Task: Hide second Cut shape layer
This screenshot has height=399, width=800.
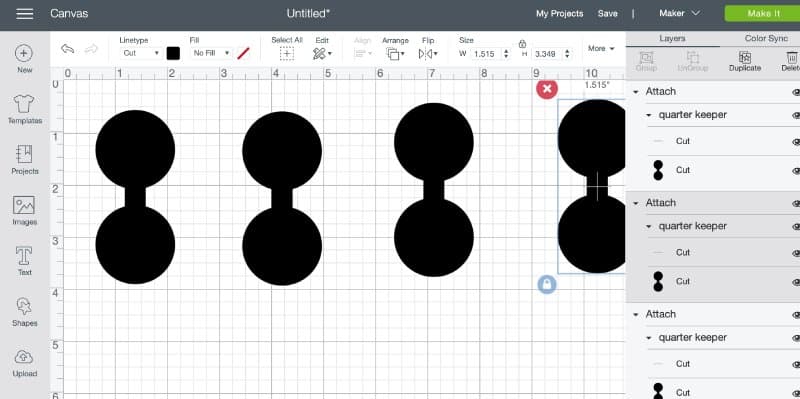Action: (x=795, y=282)
